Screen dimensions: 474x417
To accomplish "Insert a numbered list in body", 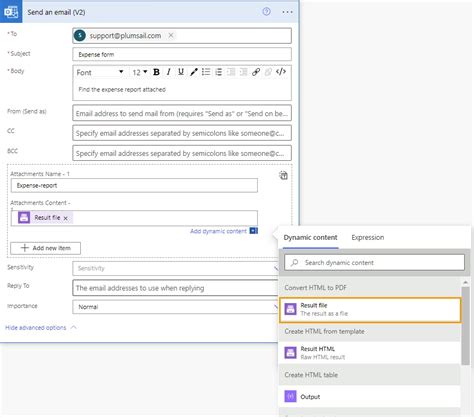I will click(219, 72).
